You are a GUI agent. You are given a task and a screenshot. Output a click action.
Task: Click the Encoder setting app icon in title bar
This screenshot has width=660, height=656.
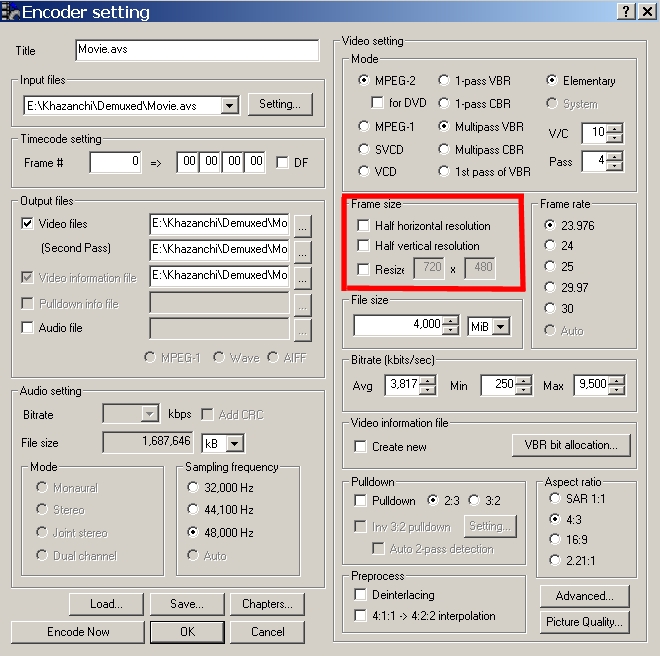[10, 12]
